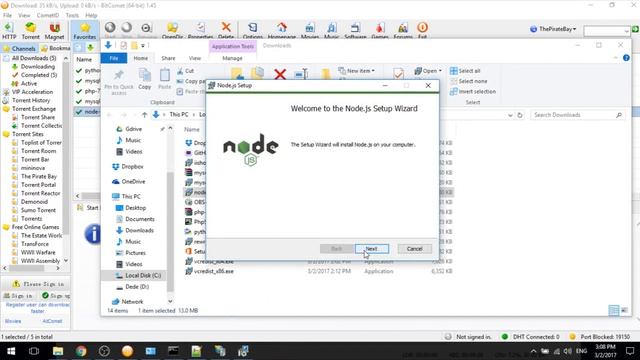Viewport: 640px width, 360px height.
Task: Click Copy in the Explorer ribbon
Action: tap(144, 79)
